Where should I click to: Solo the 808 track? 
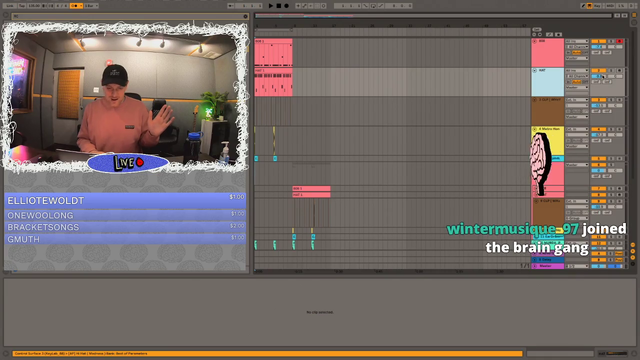(x=611, y=41)
